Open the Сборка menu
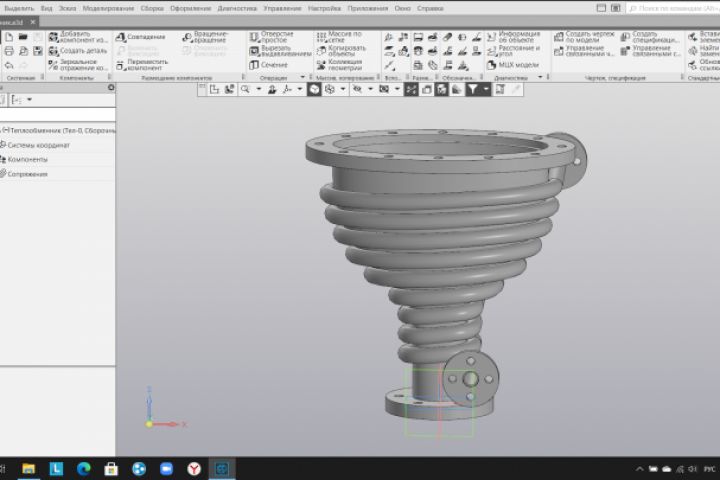The image size is (720, 480). click(x=152, y=8)
